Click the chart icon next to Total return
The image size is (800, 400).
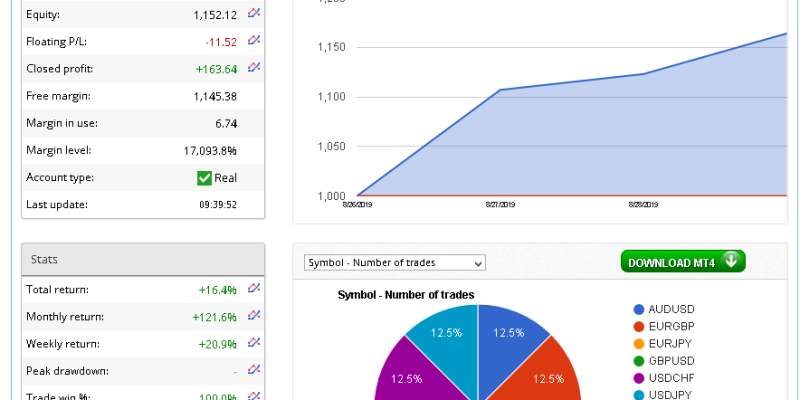[x=254, y=289]
